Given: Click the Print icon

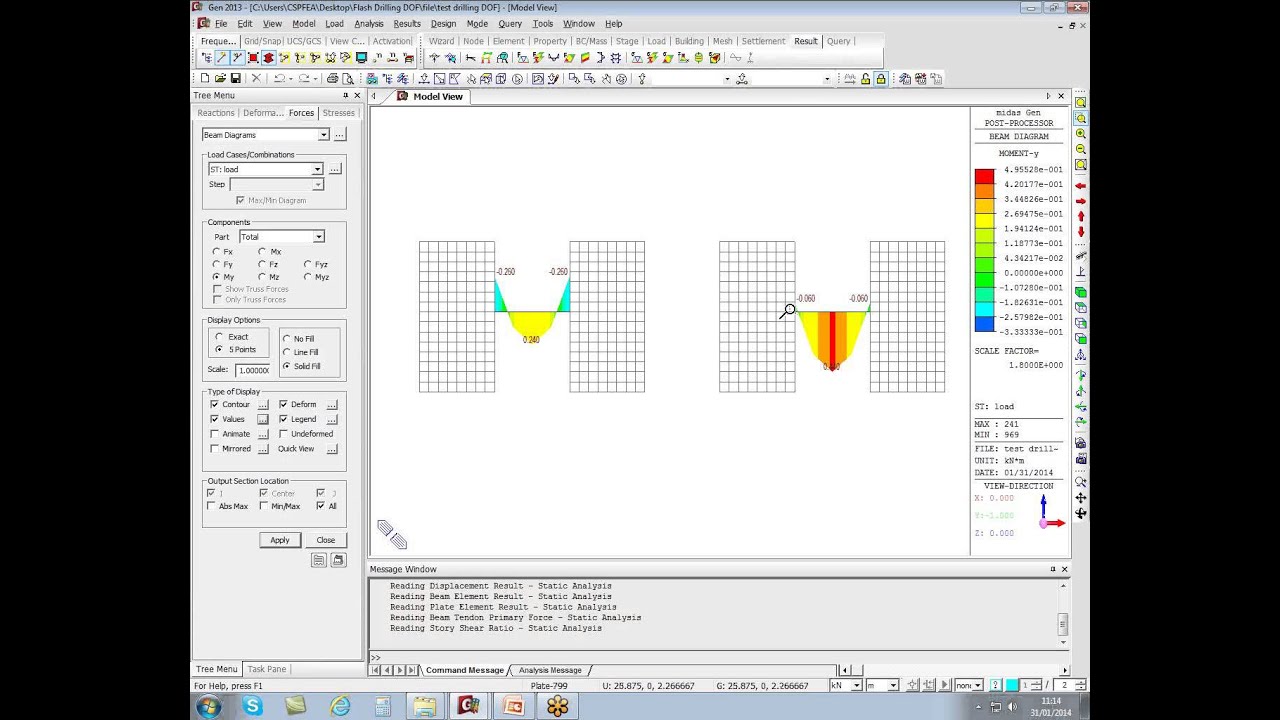Looking at the screenshot, I should (332, 78).
